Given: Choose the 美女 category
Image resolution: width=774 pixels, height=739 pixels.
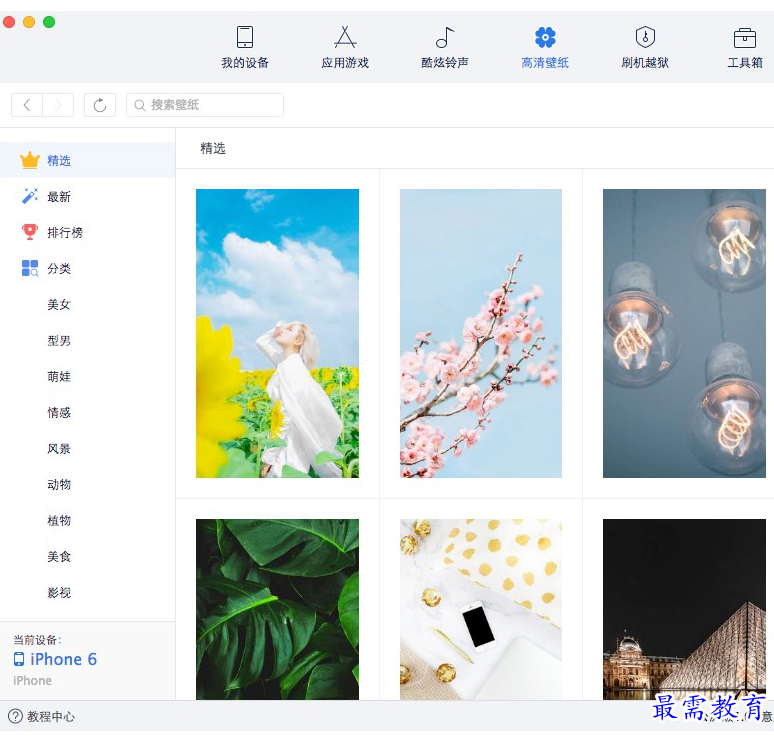Looking at the screenshot, I should coord(59,304).
